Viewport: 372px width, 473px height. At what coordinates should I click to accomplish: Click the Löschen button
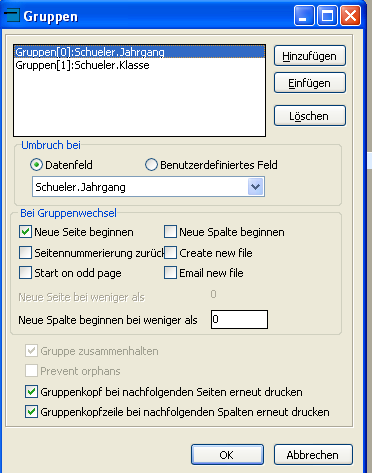(310, 116)
